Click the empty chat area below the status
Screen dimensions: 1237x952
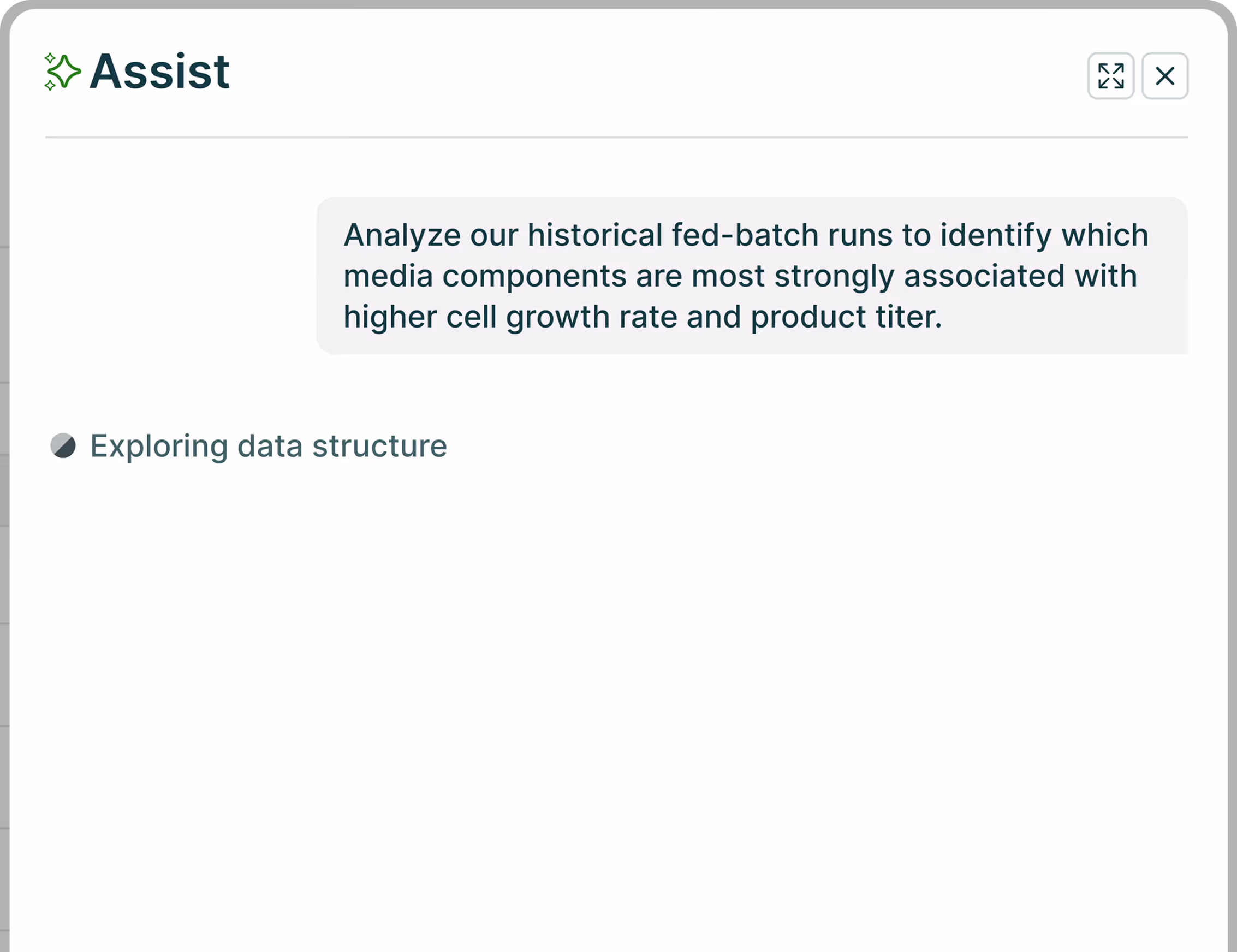616,680
